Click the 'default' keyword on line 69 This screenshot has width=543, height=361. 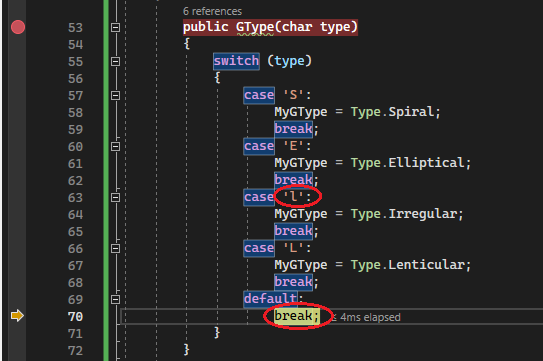pos(270,299)
